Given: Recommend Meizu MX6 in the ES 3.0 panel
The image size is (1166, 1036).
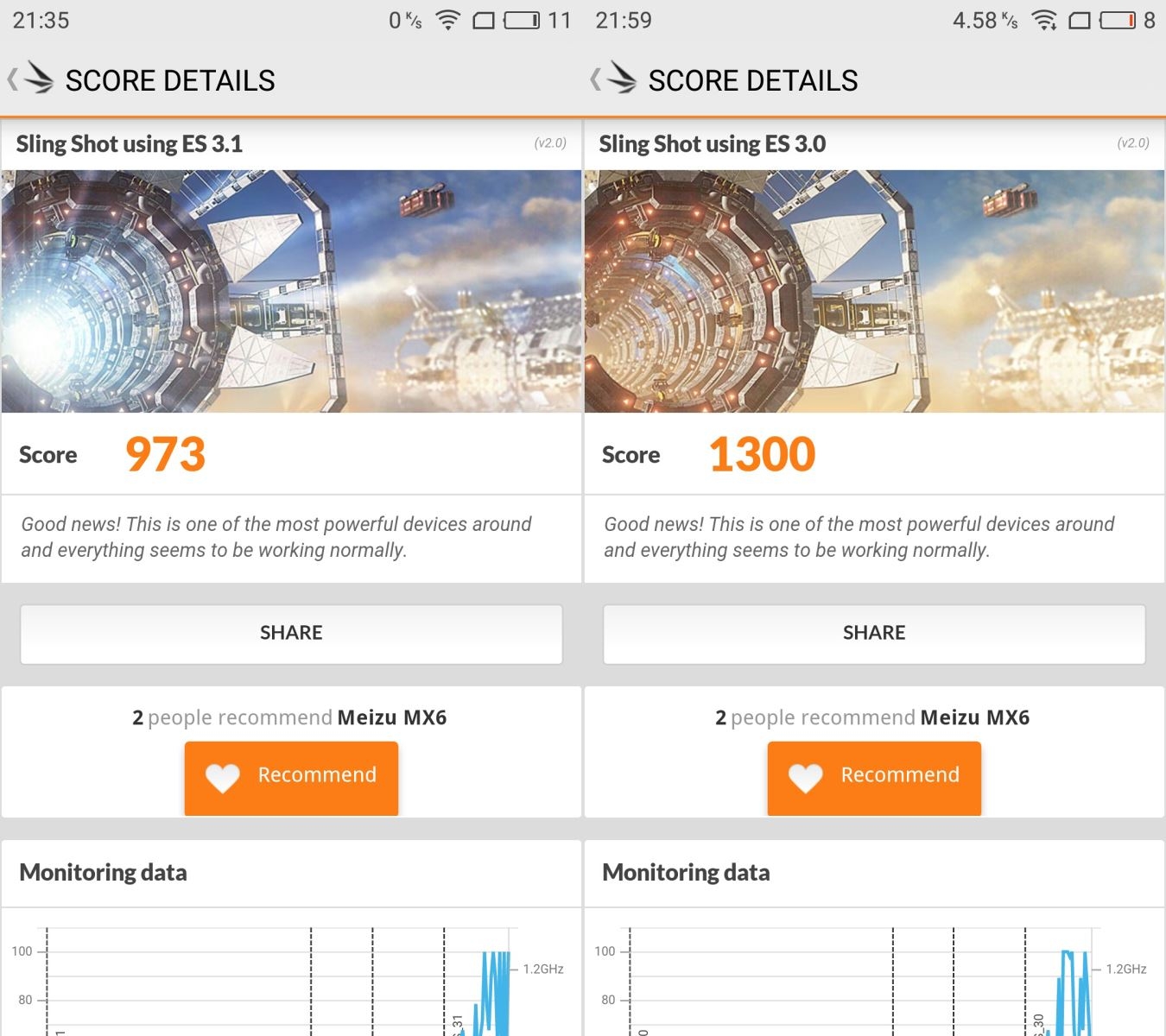Looking at the screenshot, I should [x=874, y=777].
